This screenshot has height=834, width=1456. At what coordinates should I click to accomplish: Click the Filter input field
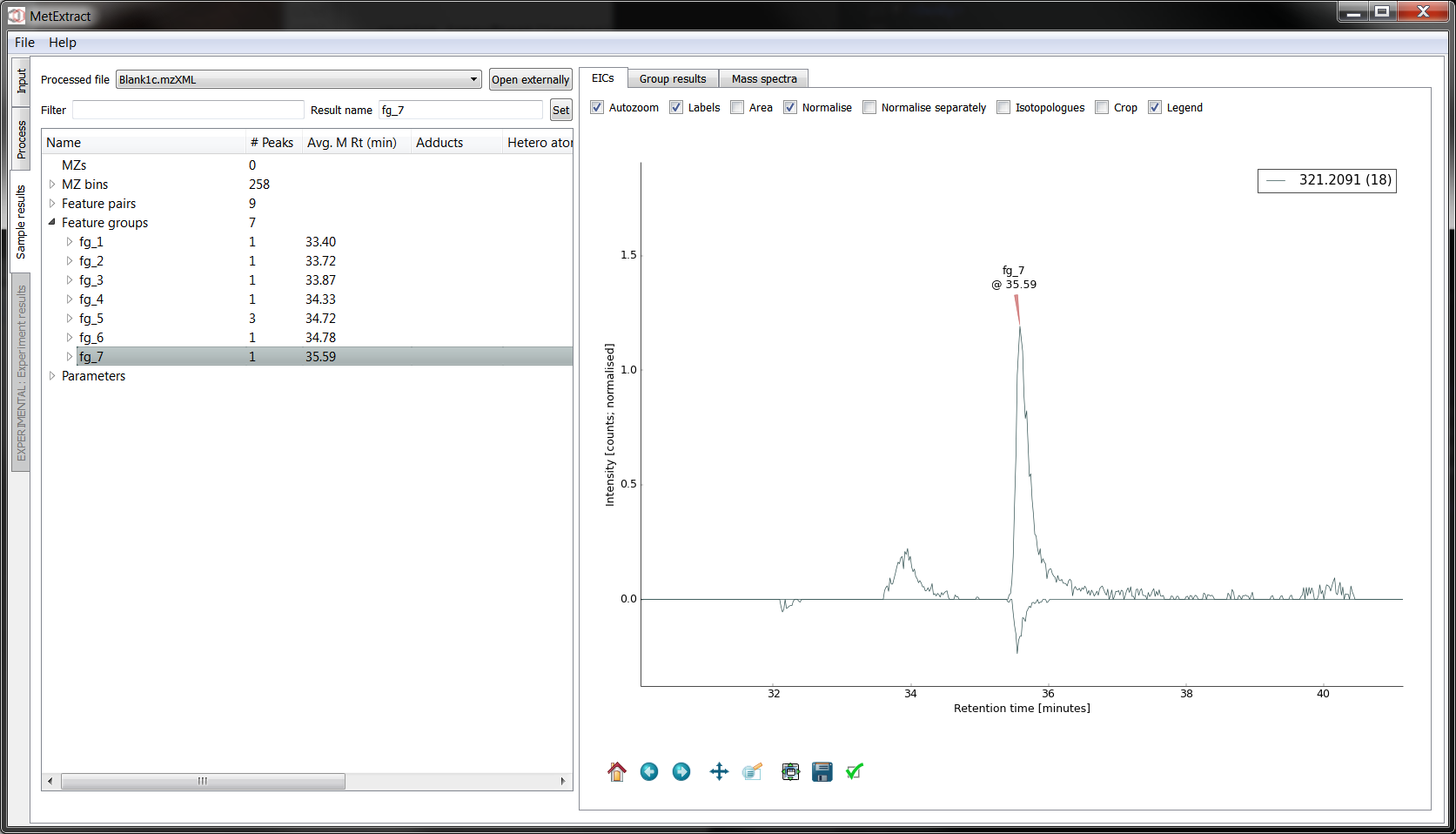[x=188, y=110]
